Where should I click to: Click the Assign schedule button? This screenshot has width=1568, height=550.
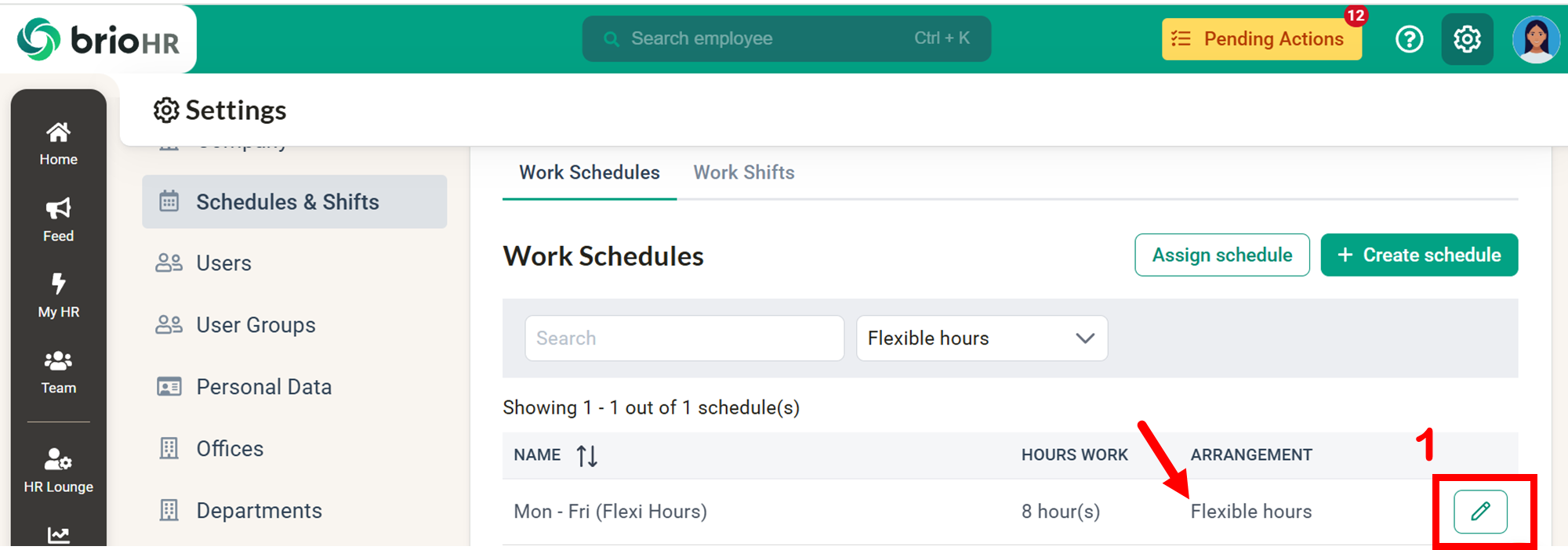click(1221, 255)
